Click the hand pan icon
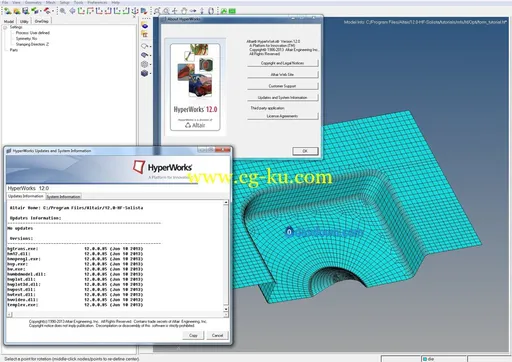Image resolution: width=512 pixels, height=362 pixels. coord(184,11)
